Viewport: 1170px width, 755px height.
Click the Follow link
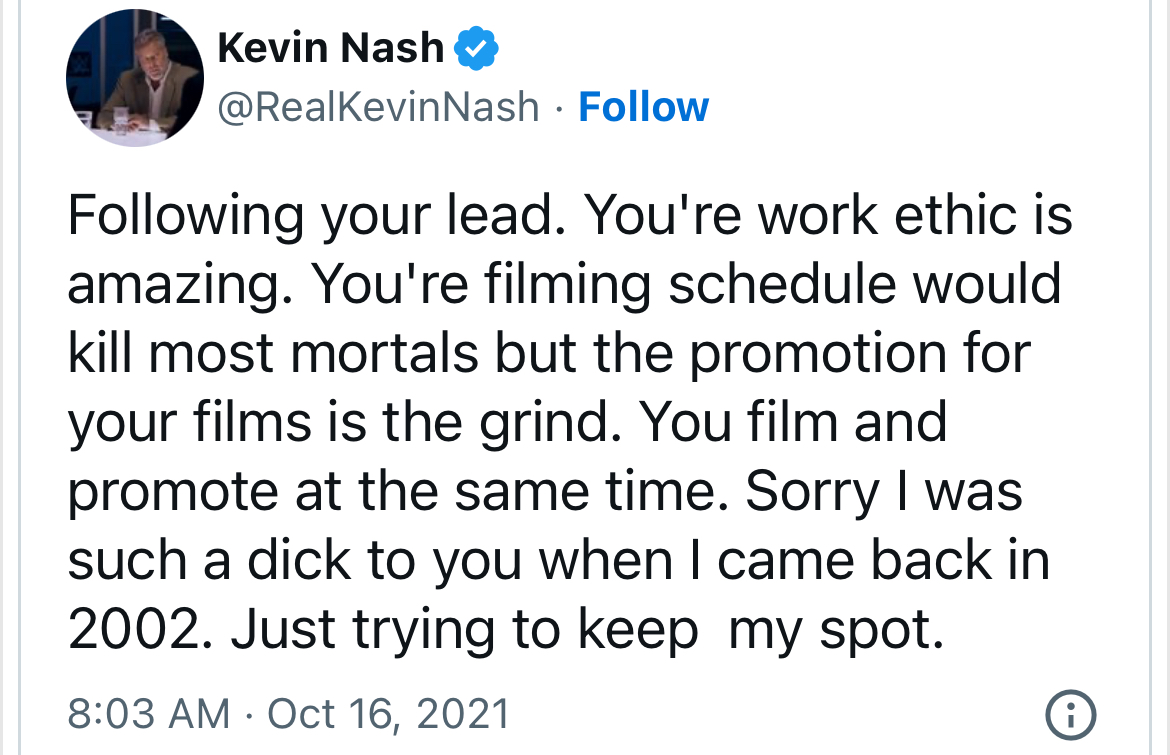click(x=643, y=106)
